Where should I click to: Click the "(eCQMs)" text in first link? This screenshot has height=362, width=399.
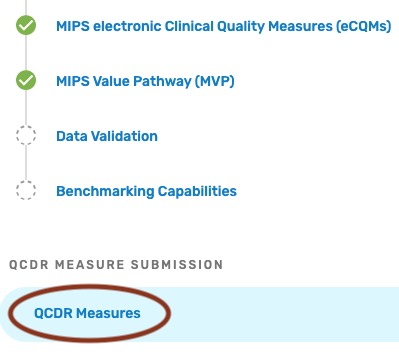(363, 26)
